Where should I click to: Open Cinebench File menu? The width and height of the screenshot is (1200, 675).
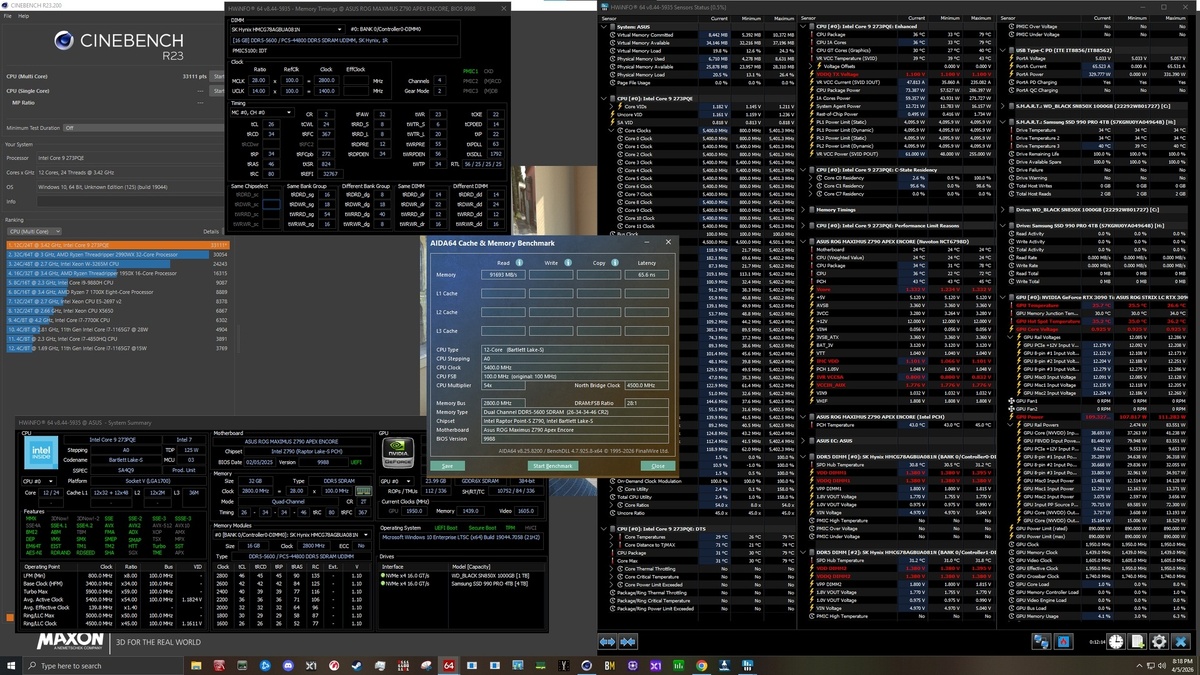[x=8, y=16]
